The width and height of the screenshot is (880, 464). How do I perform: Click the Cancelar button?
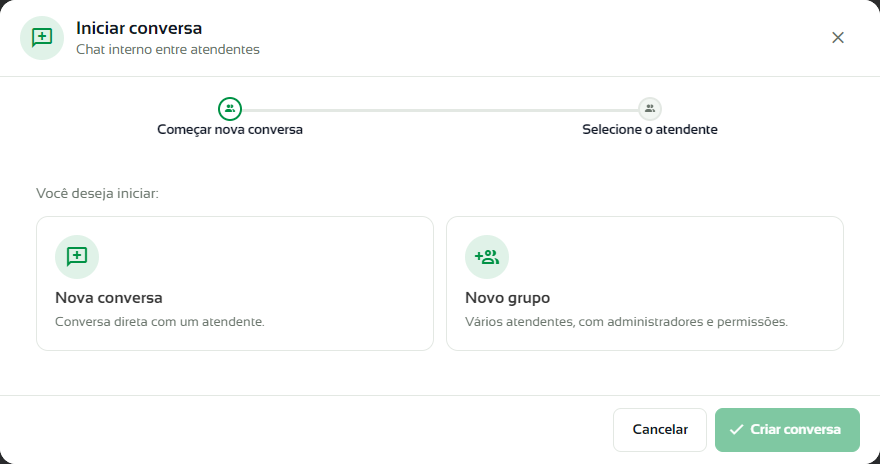coord(660,430)
